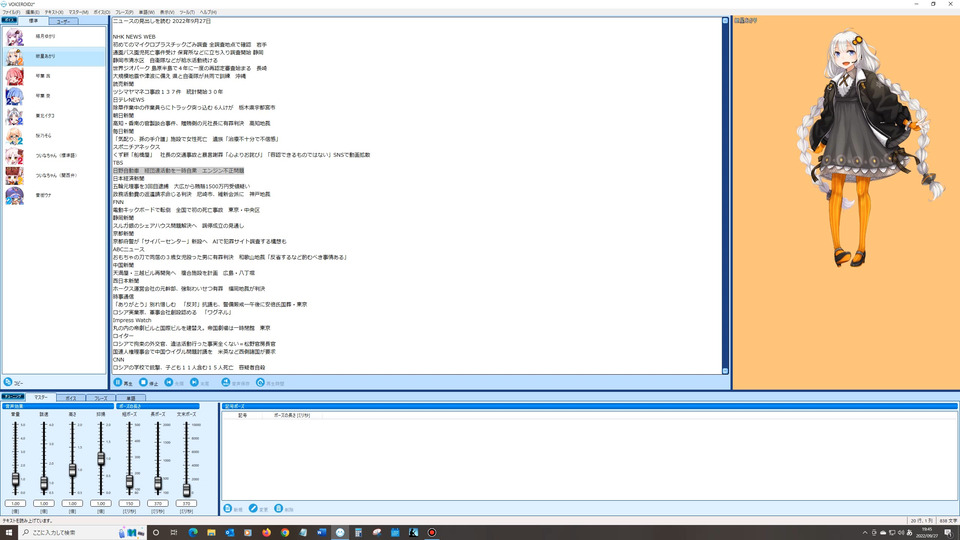
Task: Stop reading with the 停止 button
Action: [x=149, y=383]
